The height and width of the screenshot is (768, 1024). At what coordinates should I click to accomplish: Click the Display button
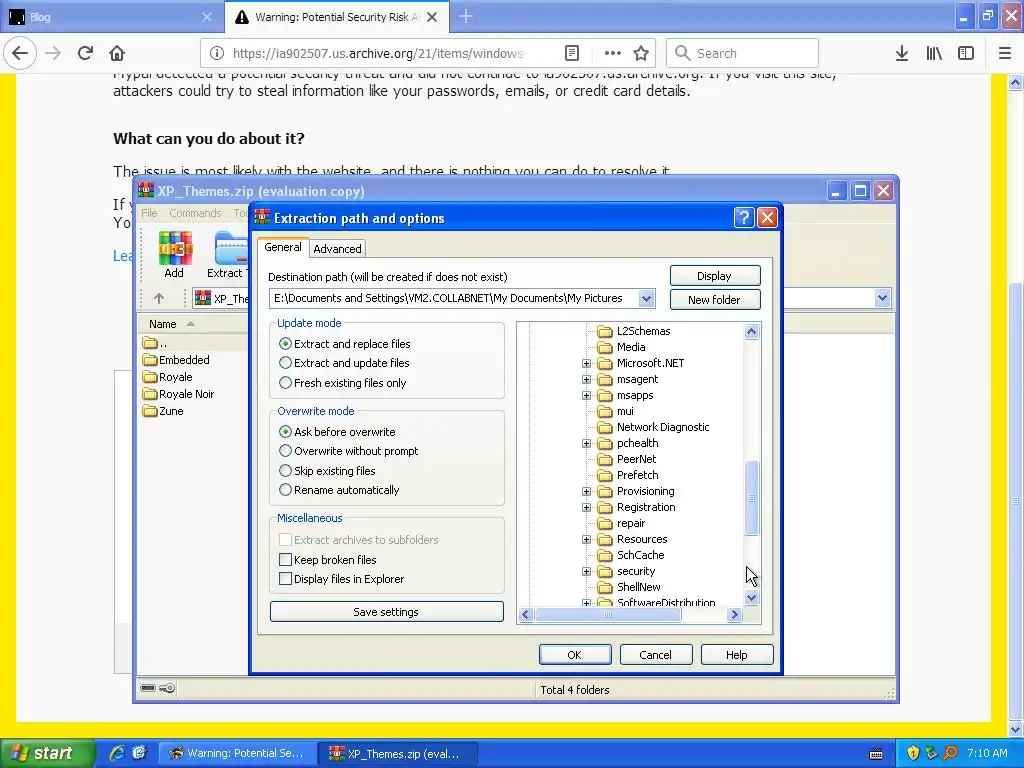tap(714, 276)
